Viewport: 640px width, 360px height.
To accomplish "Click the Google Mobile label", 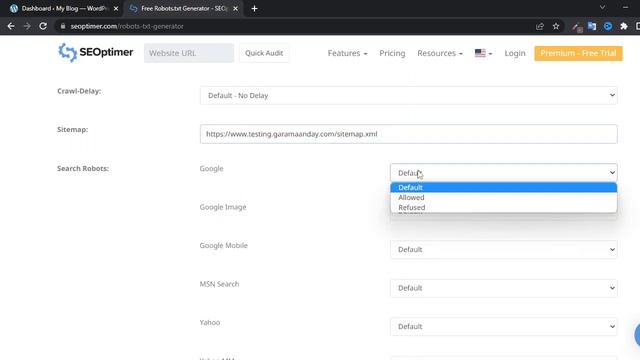I will (x=224, y=245).
